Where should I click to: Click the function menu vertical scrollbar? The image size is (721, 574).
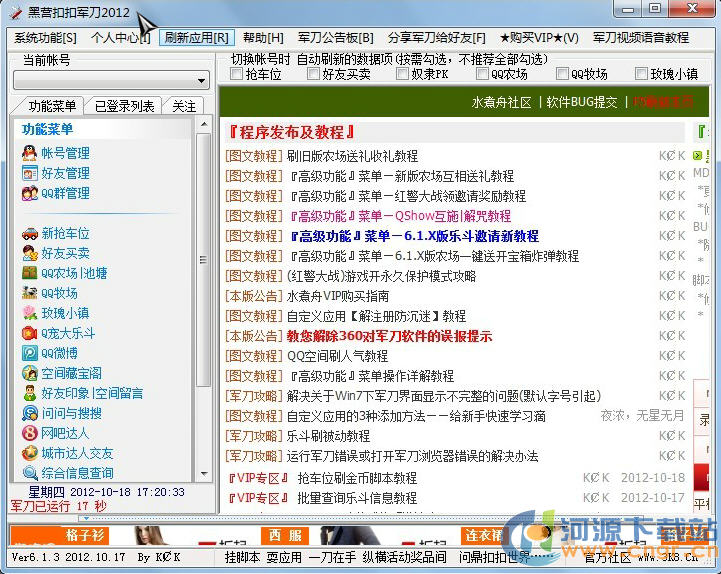204,300
